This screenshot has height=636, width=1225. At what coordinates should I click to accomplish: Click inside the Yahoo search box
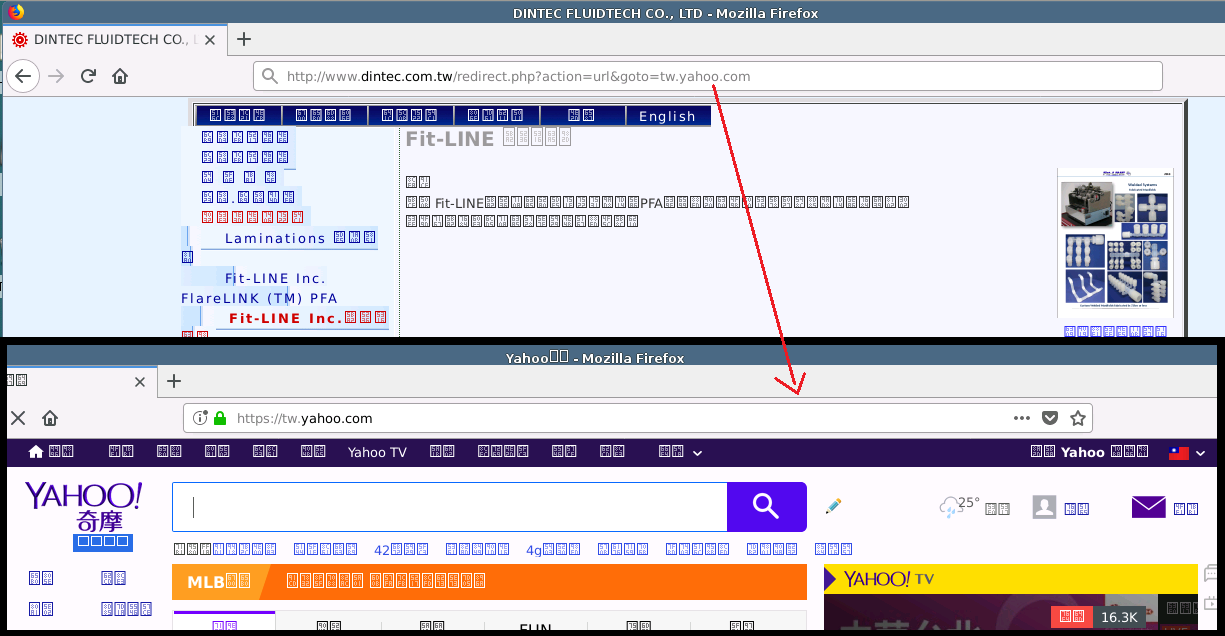[x=450, y=507]
